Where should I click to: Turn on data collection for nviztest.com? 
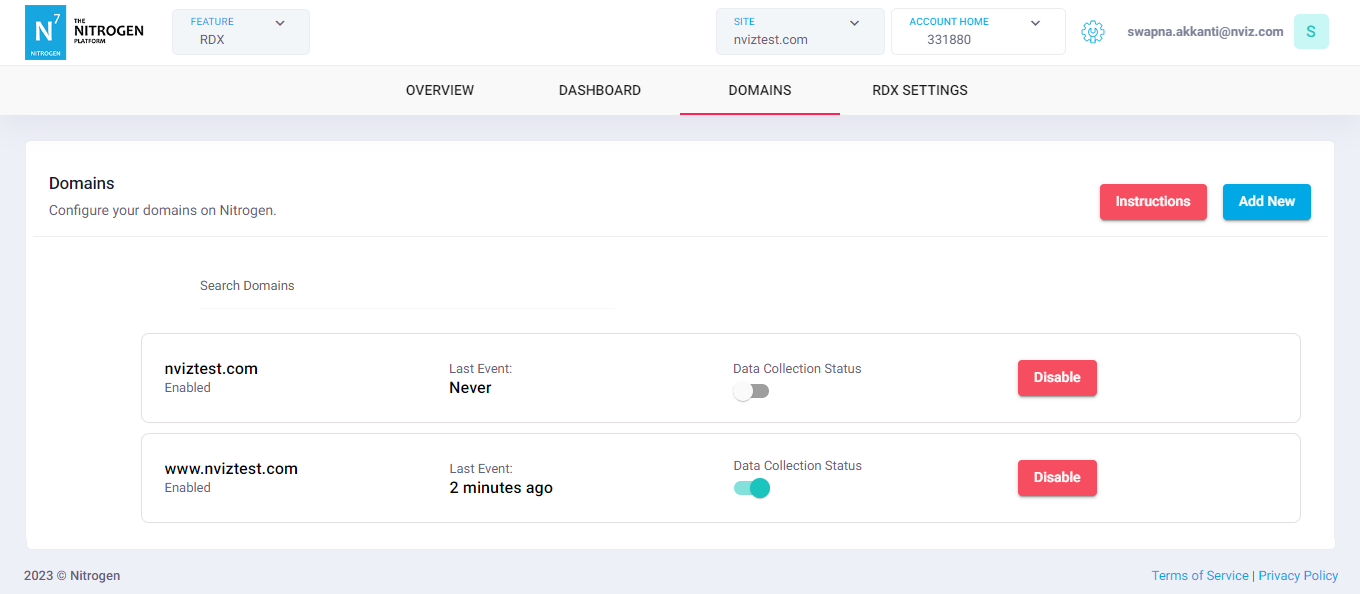click(x=751, y=391)
